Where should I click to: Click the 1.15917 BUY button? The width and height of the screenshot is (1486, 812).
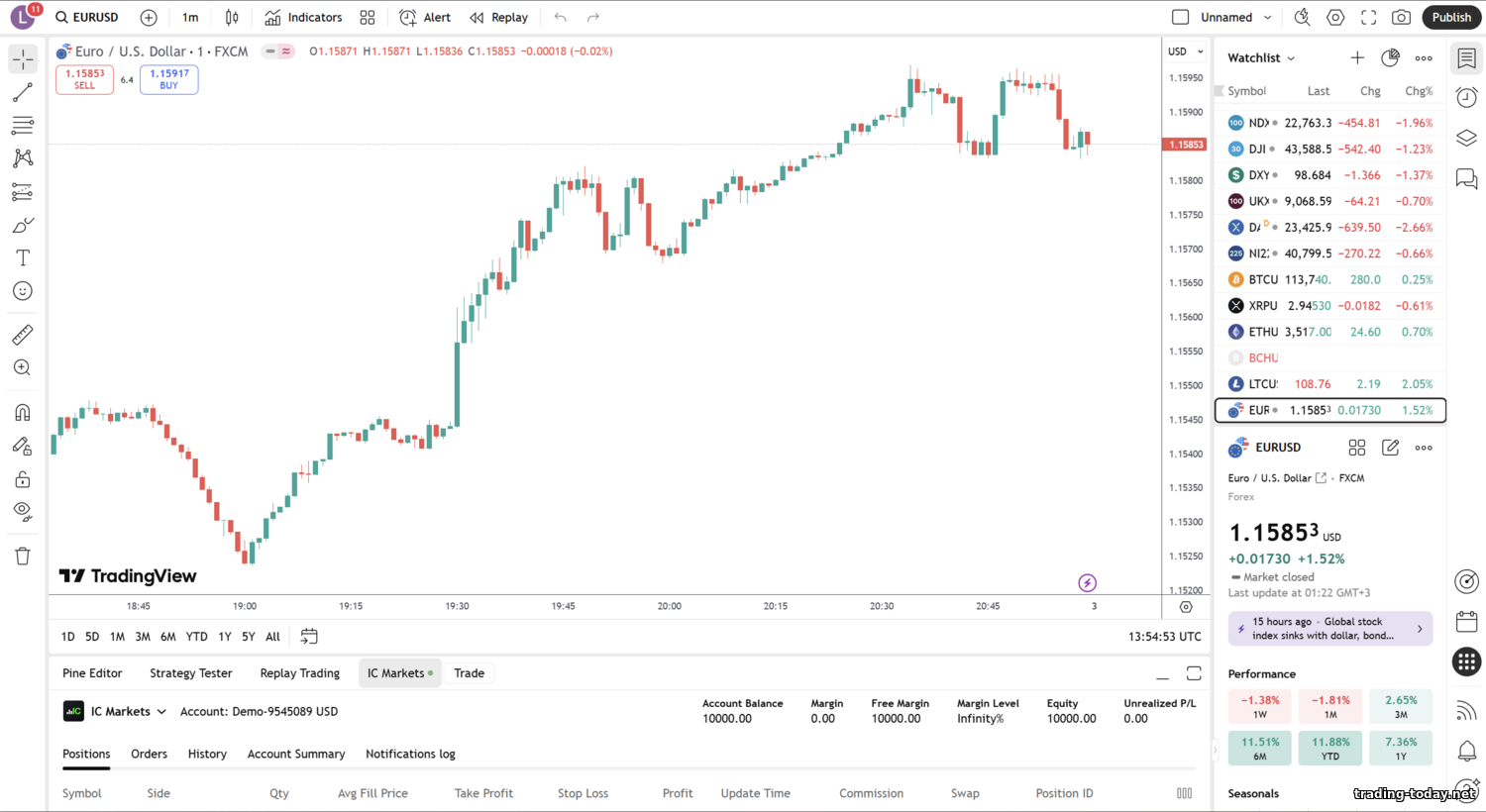[x=169, y=79]
